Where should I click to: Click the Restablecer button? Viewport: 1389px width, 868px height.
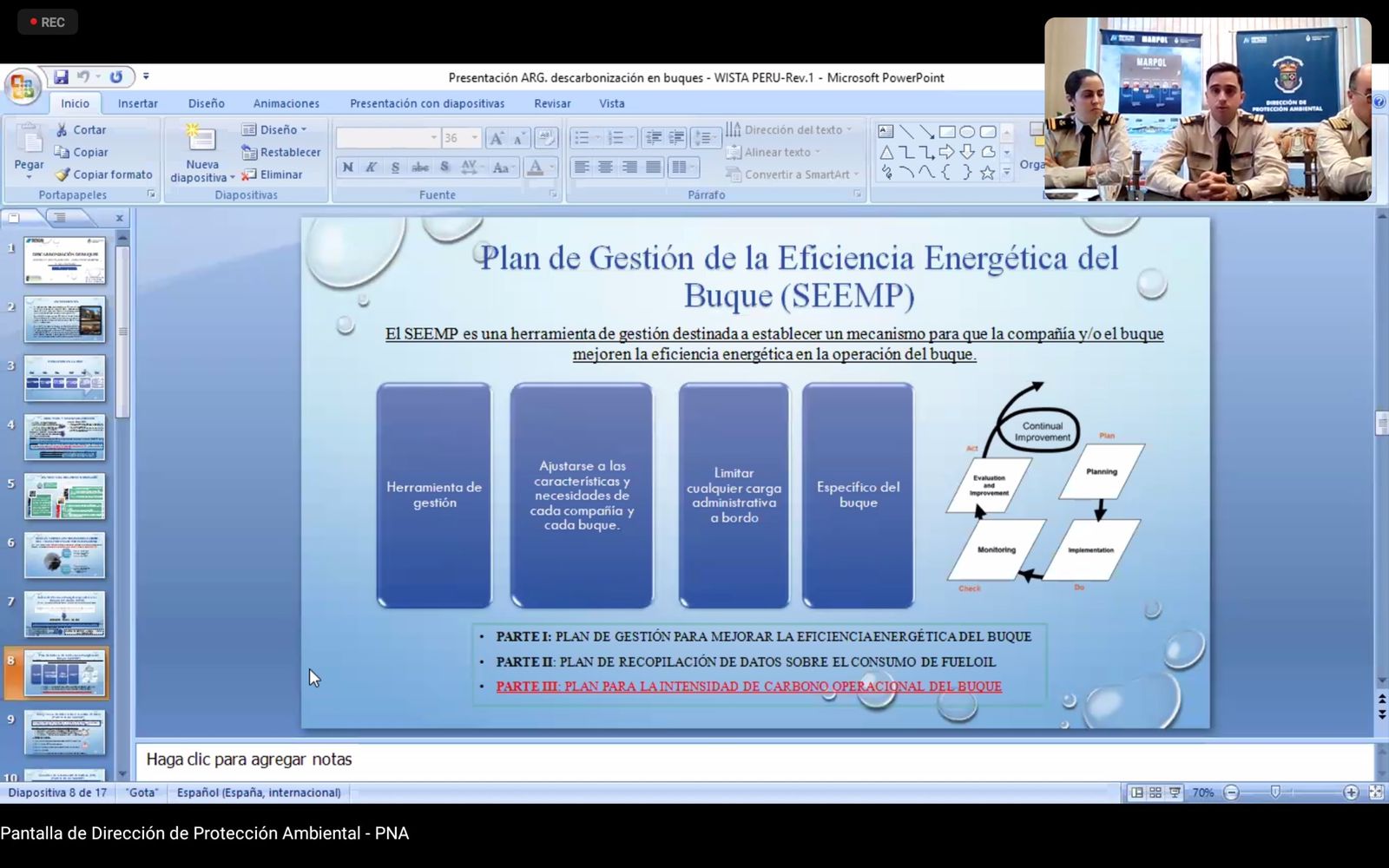tap(281, 152)
